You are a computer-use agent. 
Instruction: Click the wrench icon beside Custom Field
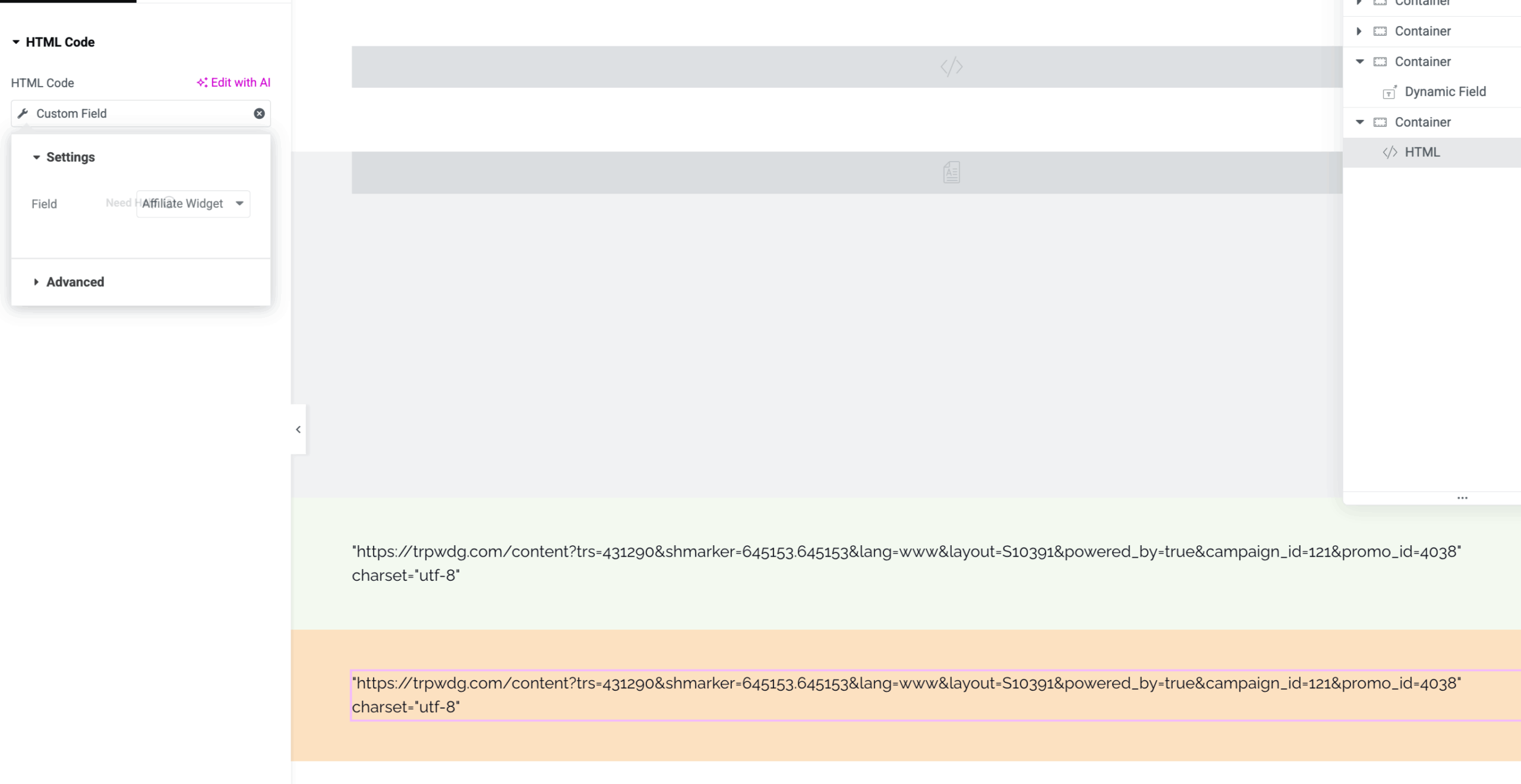[x=23, y=113]
